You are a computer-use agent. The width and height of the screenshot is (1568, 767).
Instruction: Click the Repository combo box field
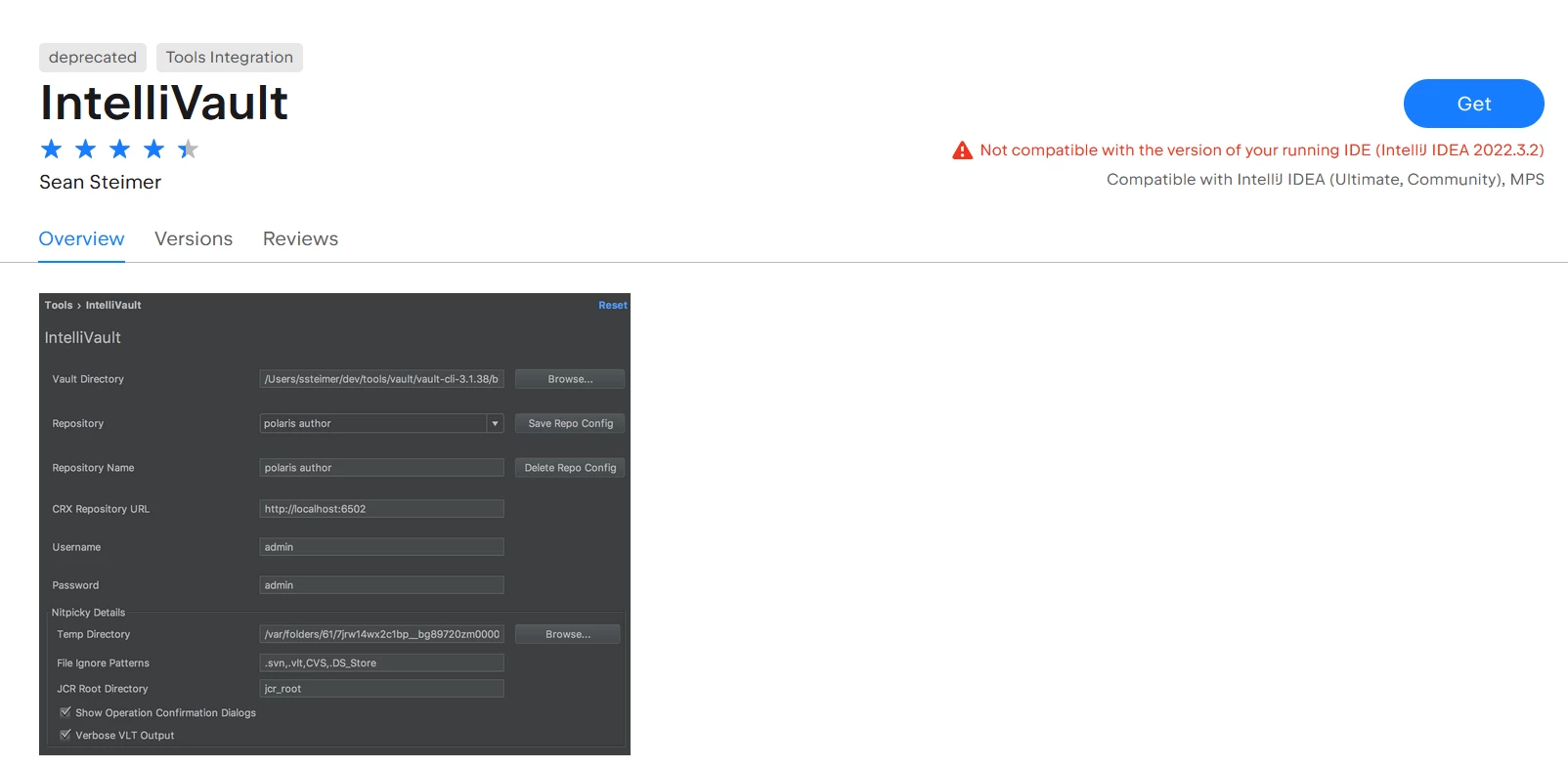(x=381, y=424)
